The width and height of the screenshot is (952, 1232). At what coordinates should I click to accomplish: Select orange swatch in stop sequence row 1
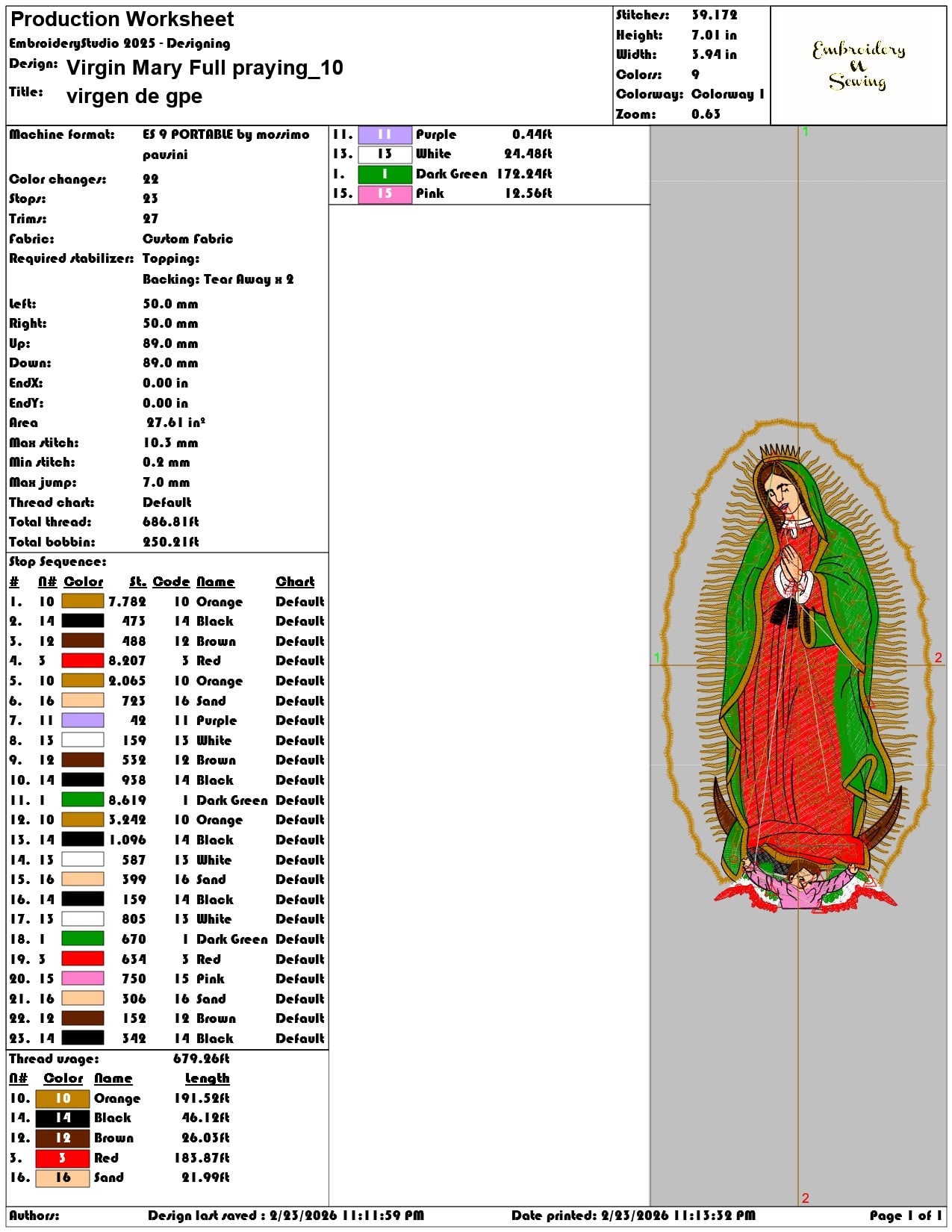[83, 602]
